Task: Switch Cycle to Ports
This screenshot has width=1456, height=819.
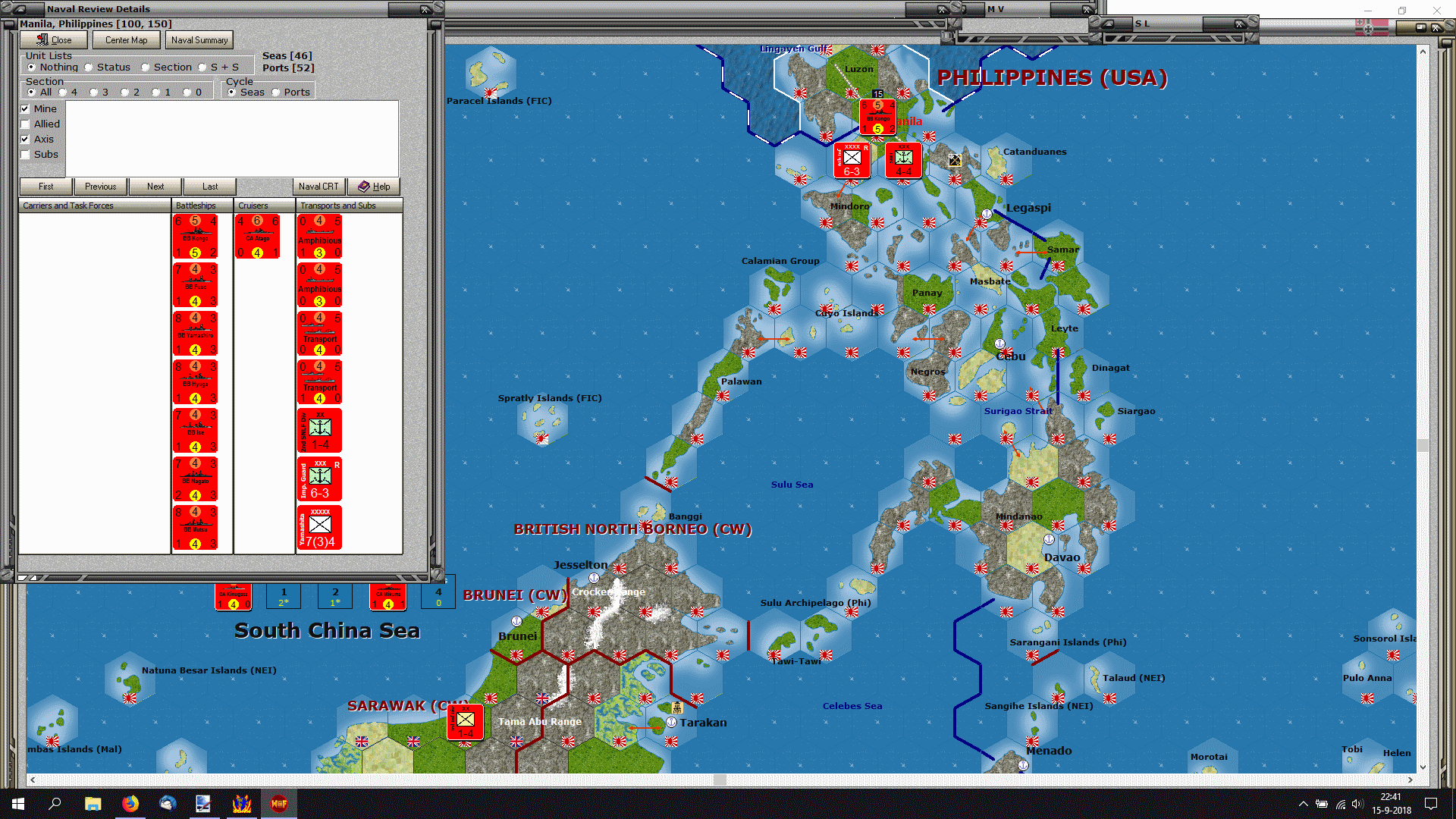Action: coord(276,93)
